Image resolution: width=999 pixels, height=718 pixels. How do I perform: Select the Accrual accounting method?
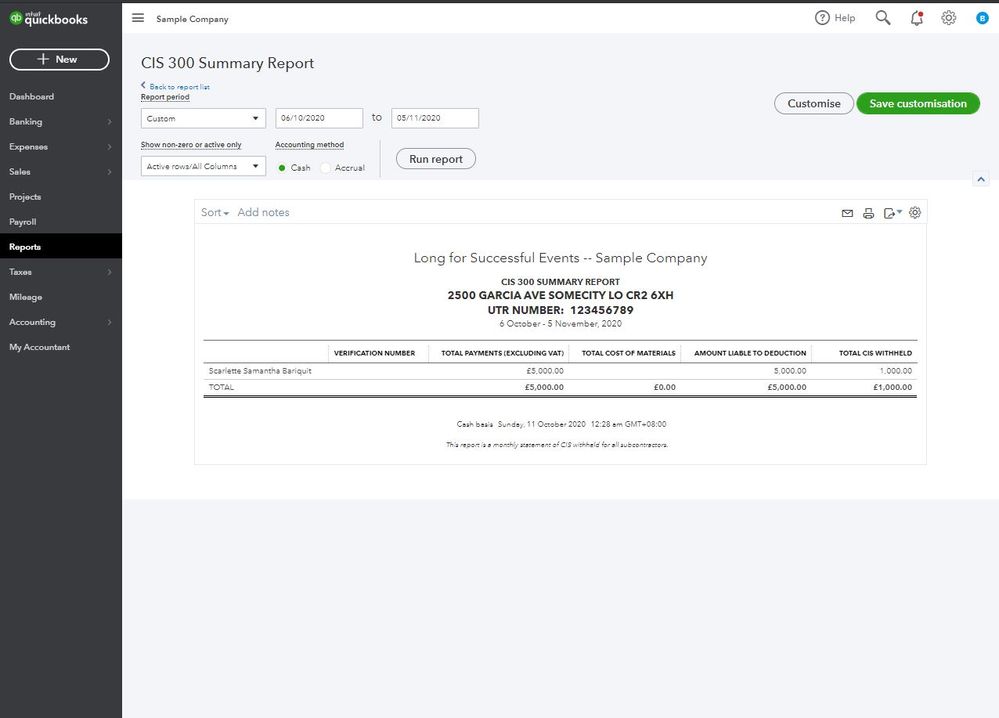tap(326, 168)
